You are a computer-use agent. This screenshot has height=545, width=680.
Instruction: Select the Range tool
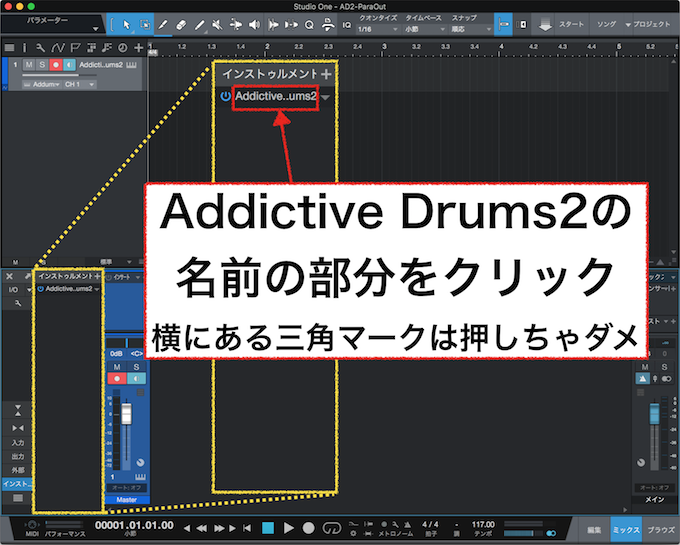click(x=145, y=25)
